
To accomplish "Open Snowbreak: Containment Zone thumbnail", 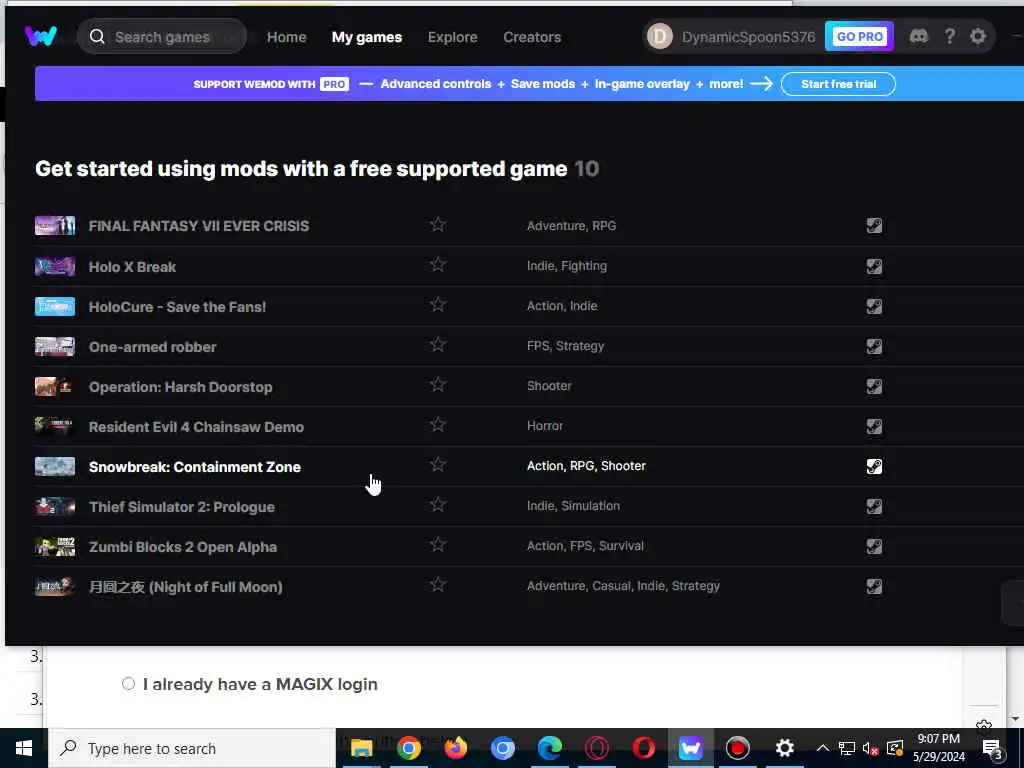I will click(55, 466).
